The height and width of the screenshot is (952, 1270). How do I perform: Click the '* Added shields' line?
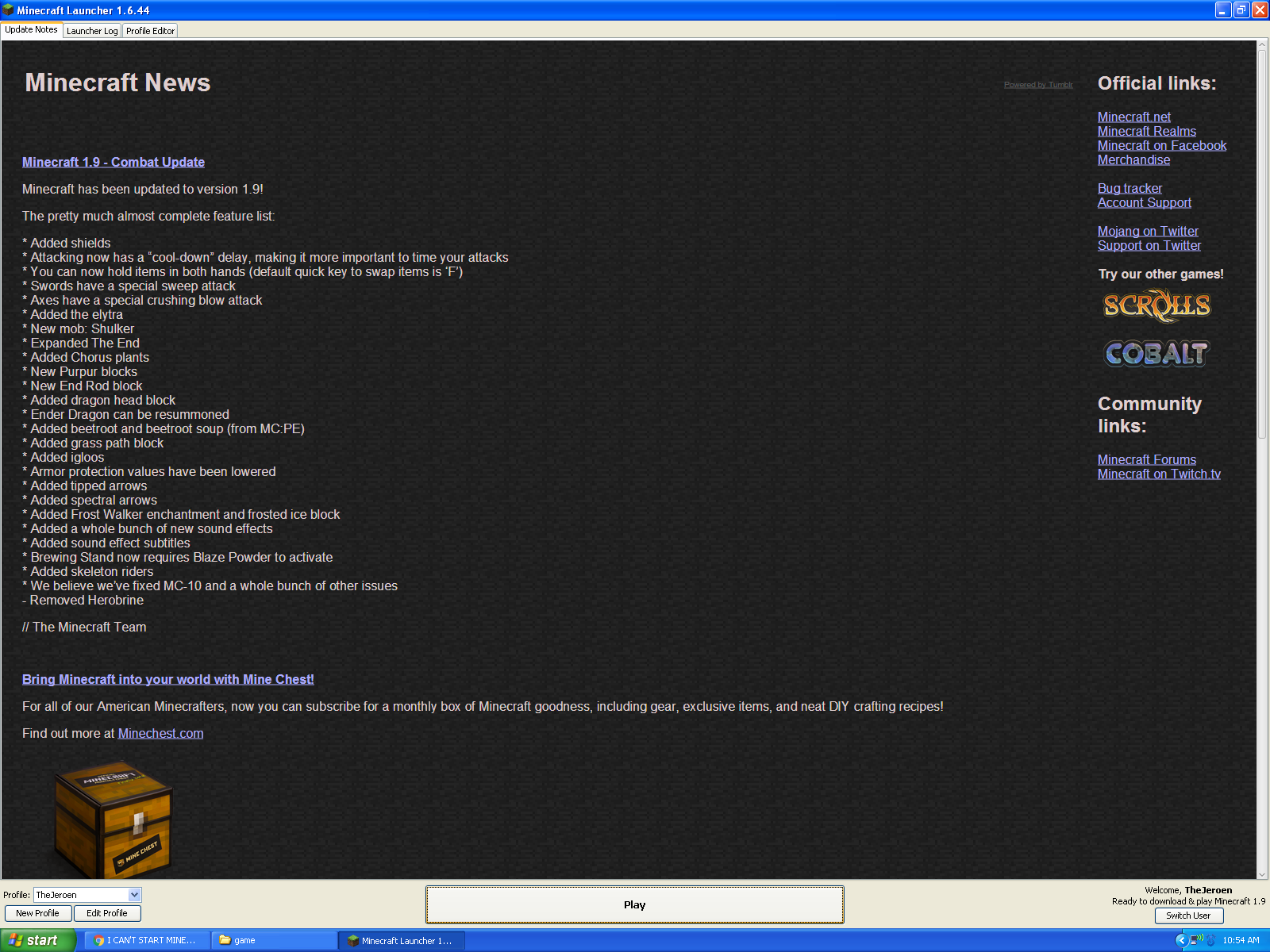coord(67,243)
